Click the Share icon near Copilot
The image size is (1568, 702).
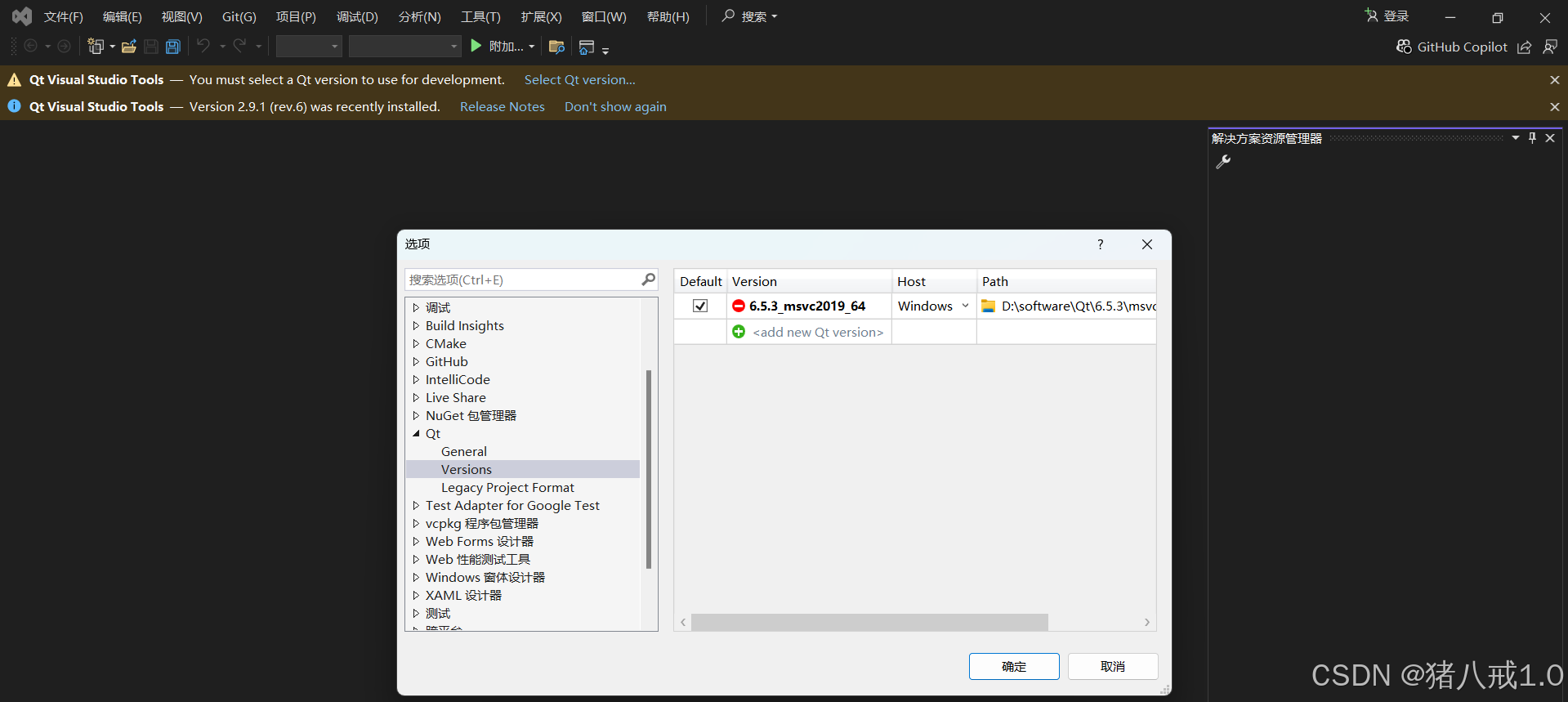click(1525, 47)
